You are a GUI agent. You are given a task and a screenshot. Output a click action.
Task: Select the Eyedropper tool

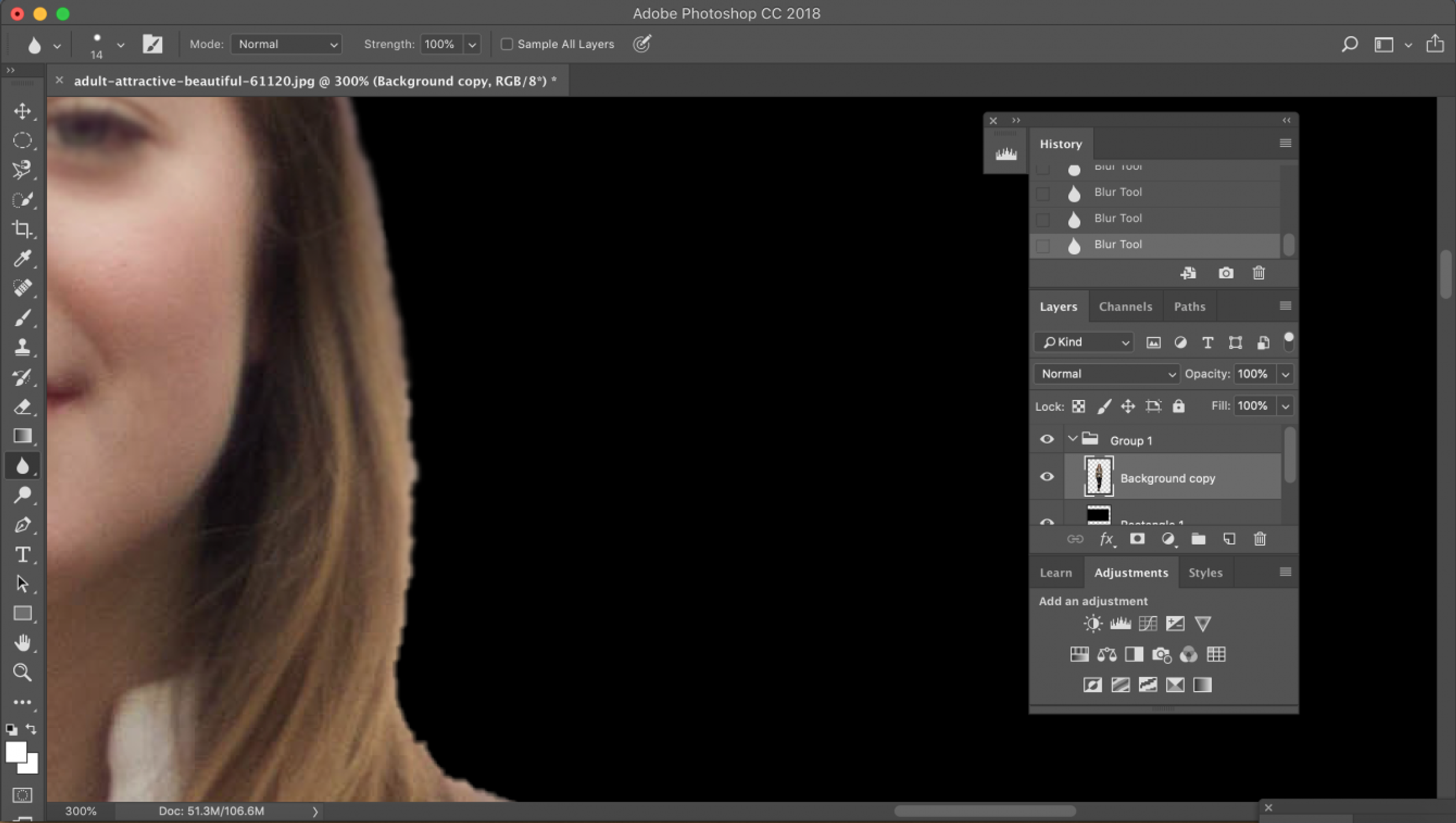pyautogui.click(x=23, y=258)
